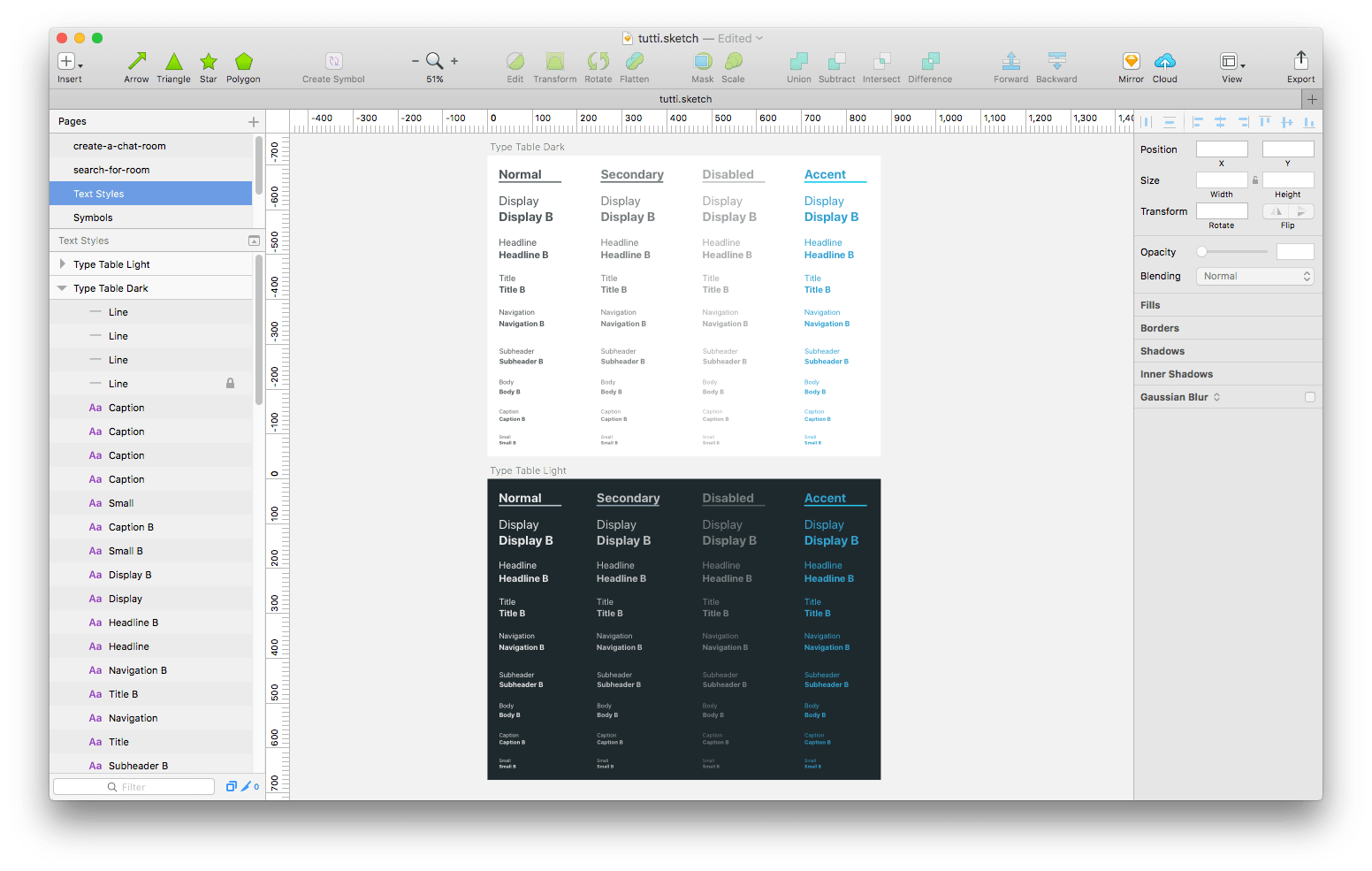1372x871 pixels.
Task: Toggle the lock on the Line layer
Action: pyautogui.click(x=231, y=384)
